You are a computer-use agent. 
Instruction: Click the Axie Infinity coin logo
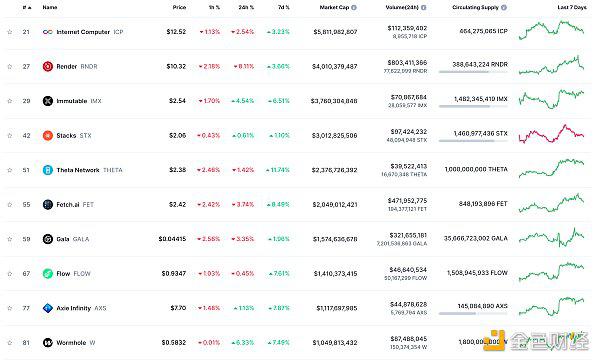48,308
